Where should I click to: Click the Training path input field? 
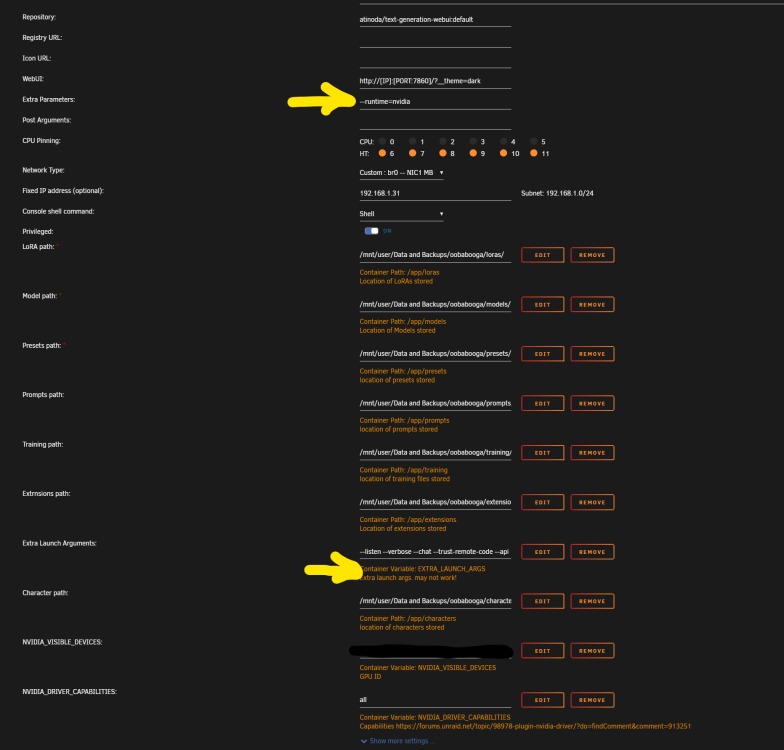pos(435,453)
